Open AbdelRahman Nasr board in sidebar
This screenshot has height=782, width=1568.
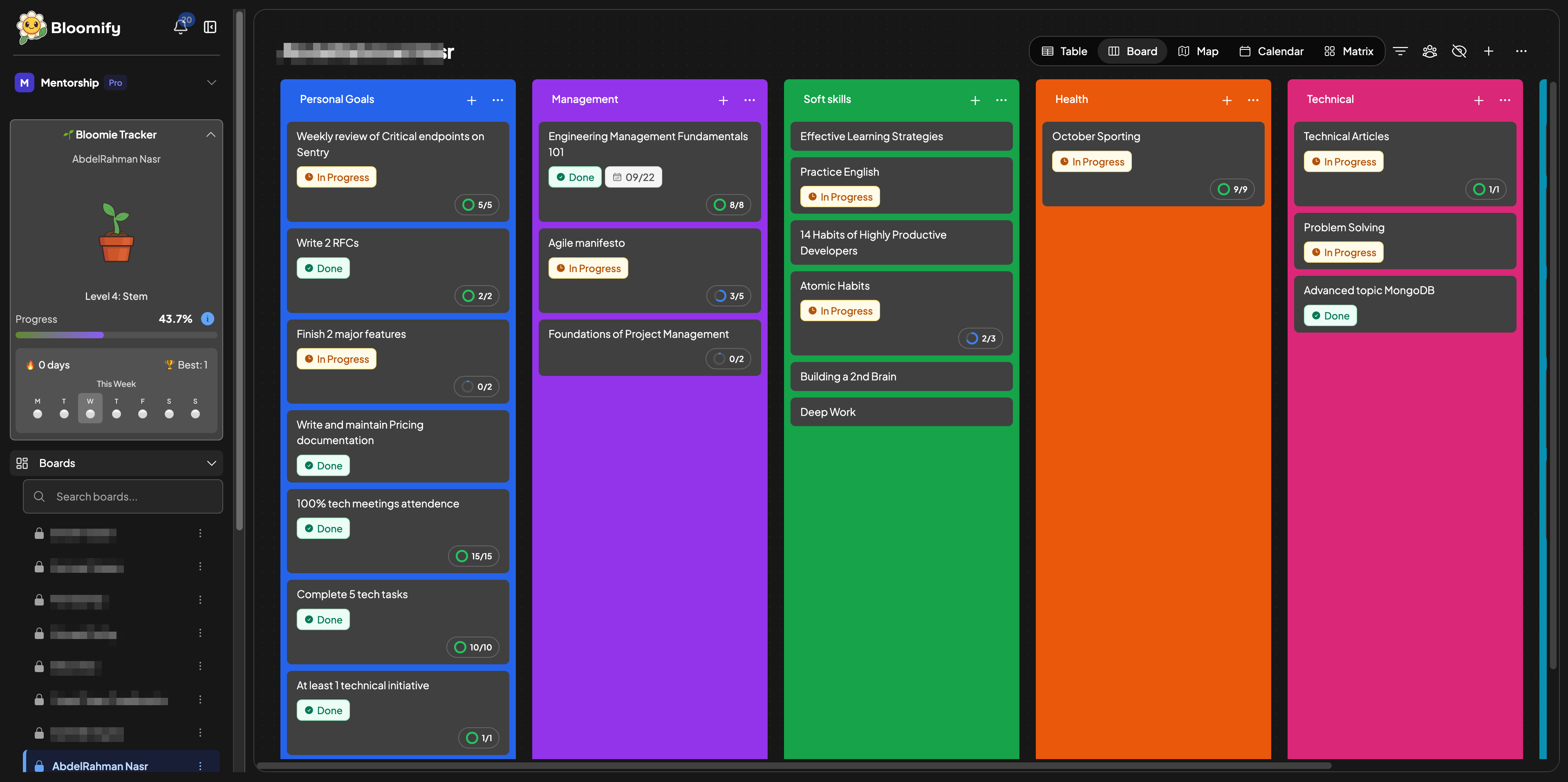coord(100,766)
